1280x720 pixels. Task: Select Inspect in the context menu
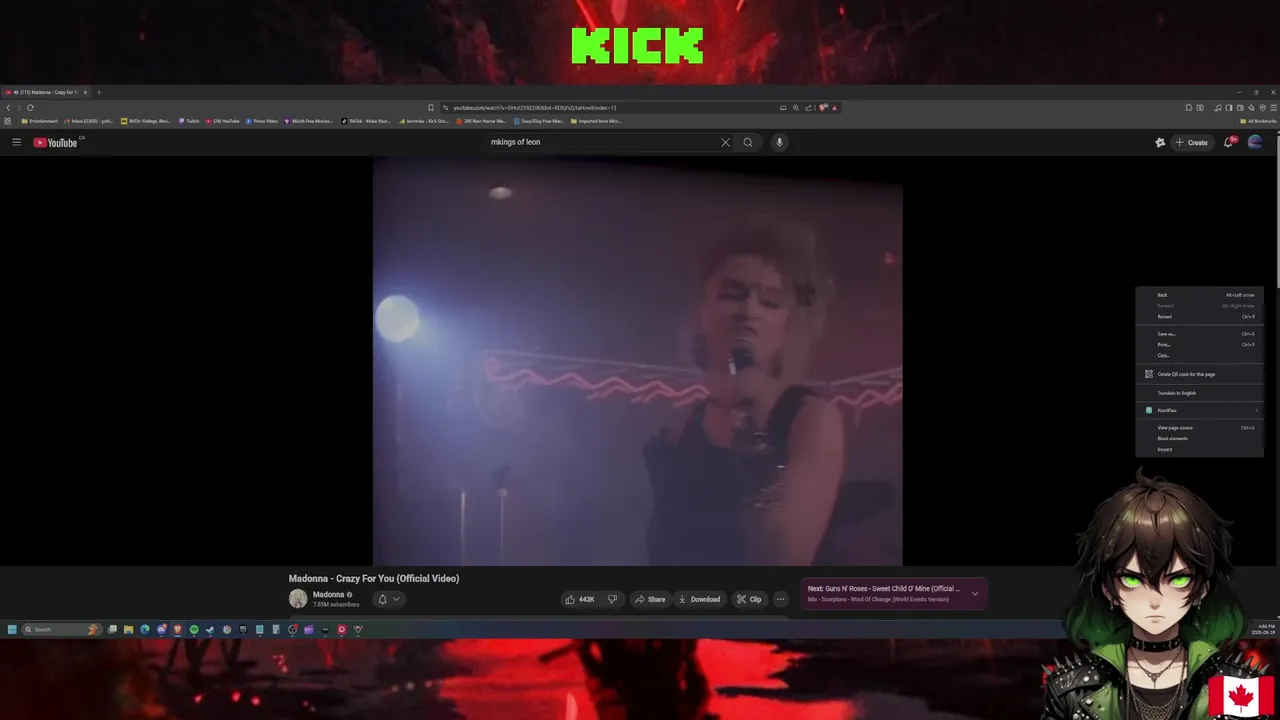coord(1199,449)
